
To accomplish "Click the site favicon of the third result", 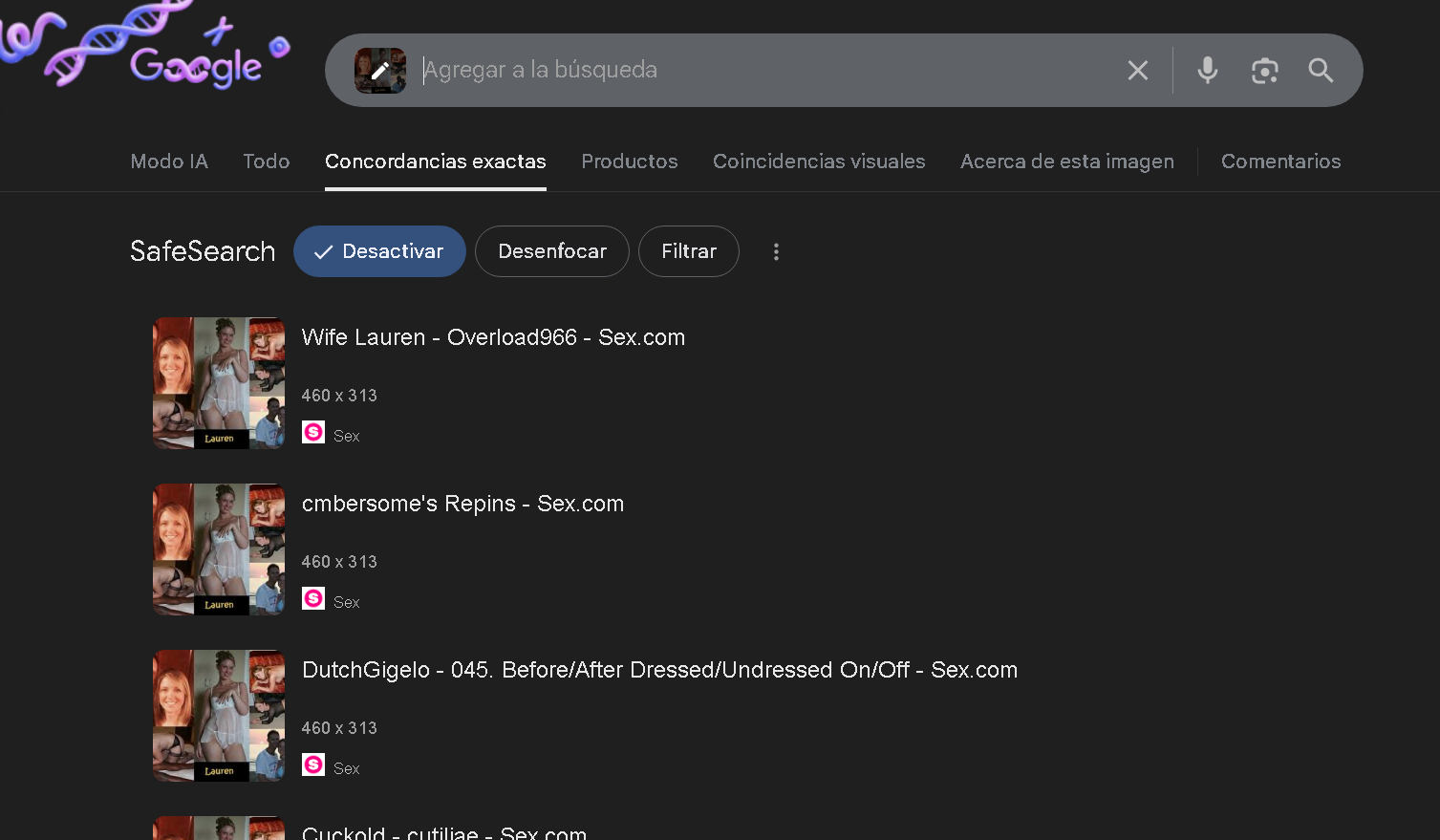I will tap(313, 765).
